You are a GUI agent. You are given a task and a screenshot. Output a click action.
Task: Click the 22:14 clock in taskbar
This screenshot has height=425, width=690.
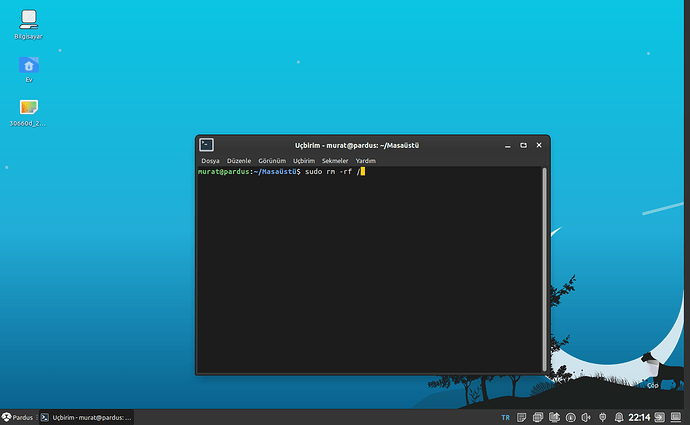[x=639, y=417]
